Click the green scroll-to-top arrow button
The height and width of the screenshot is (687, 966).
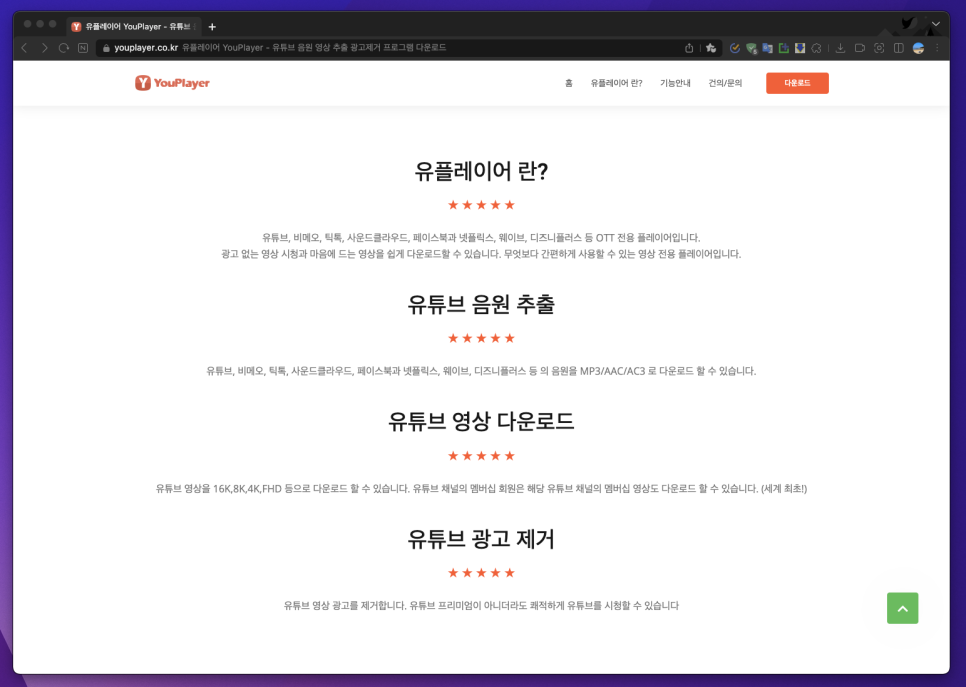[x=903, y=608]
